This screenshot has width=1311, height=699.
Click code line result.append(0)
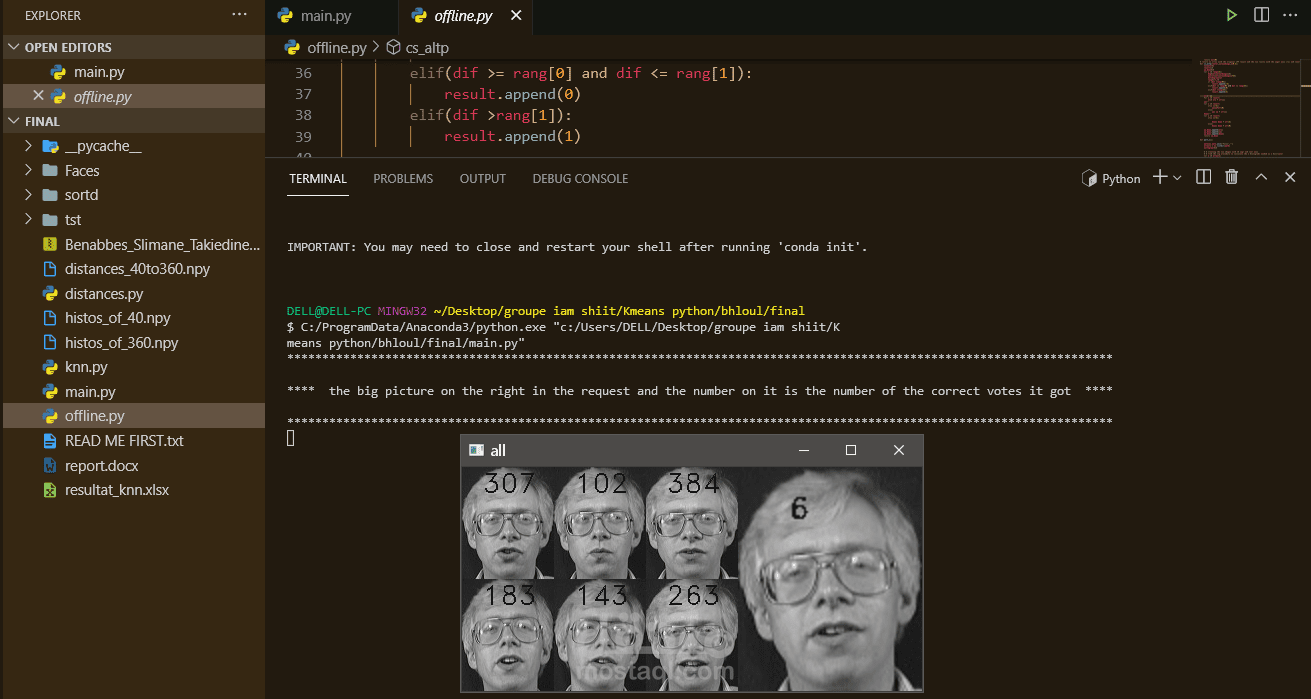pos(513,94)
